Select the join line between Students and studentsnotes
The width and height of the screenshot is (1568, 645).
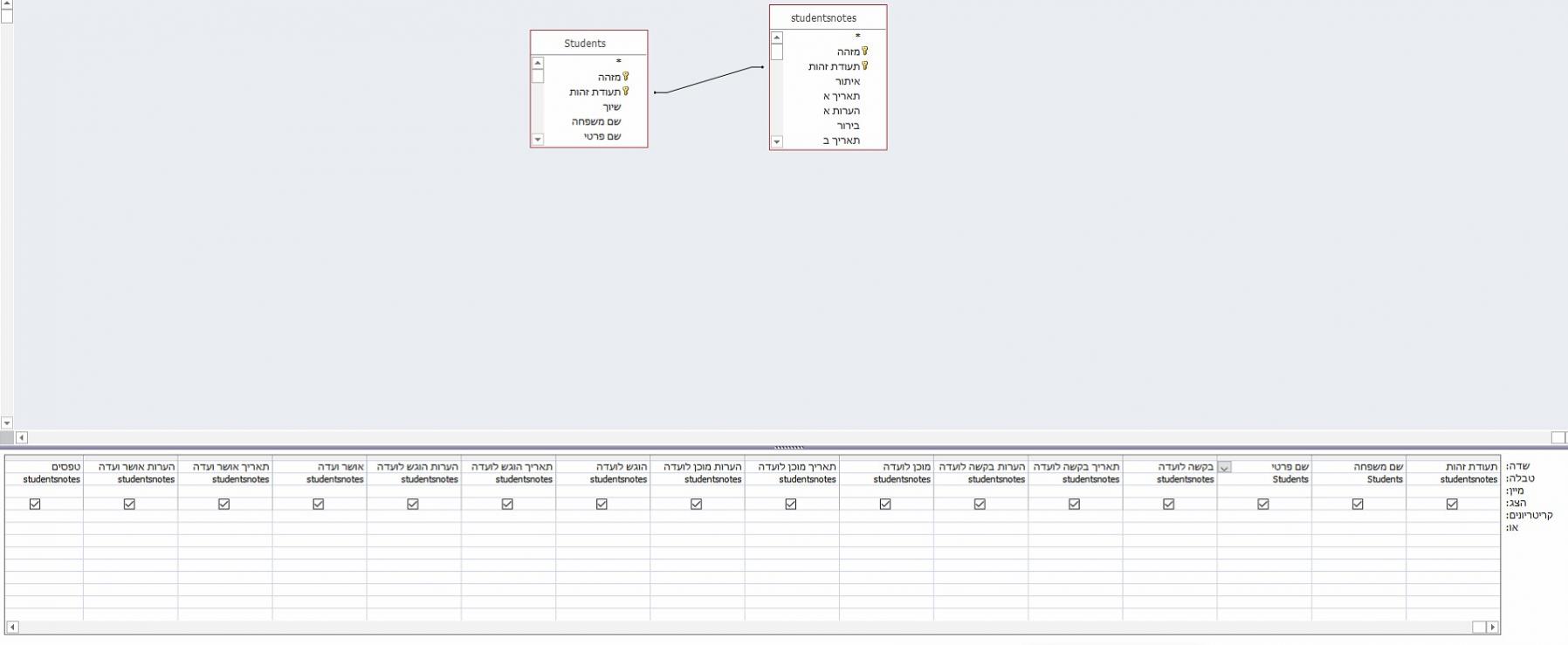pyautogui.click(x=708, y=79)
